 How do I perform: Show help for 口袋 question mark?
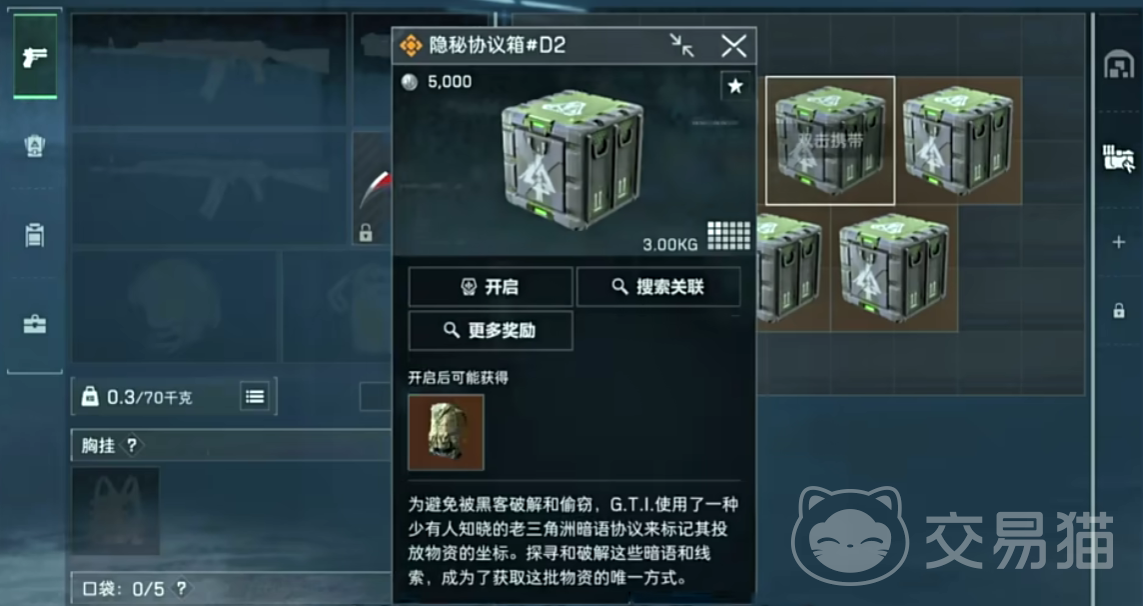pyautogui.click(x=182, y=588)
